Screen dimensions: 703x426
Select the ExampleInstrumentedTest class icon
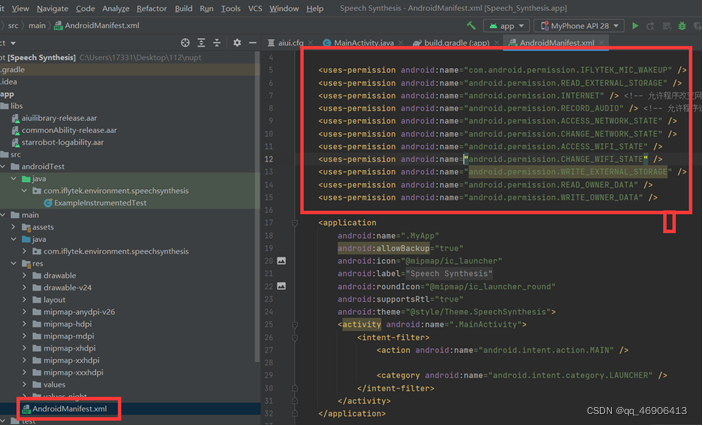click(x=48, y=203)
